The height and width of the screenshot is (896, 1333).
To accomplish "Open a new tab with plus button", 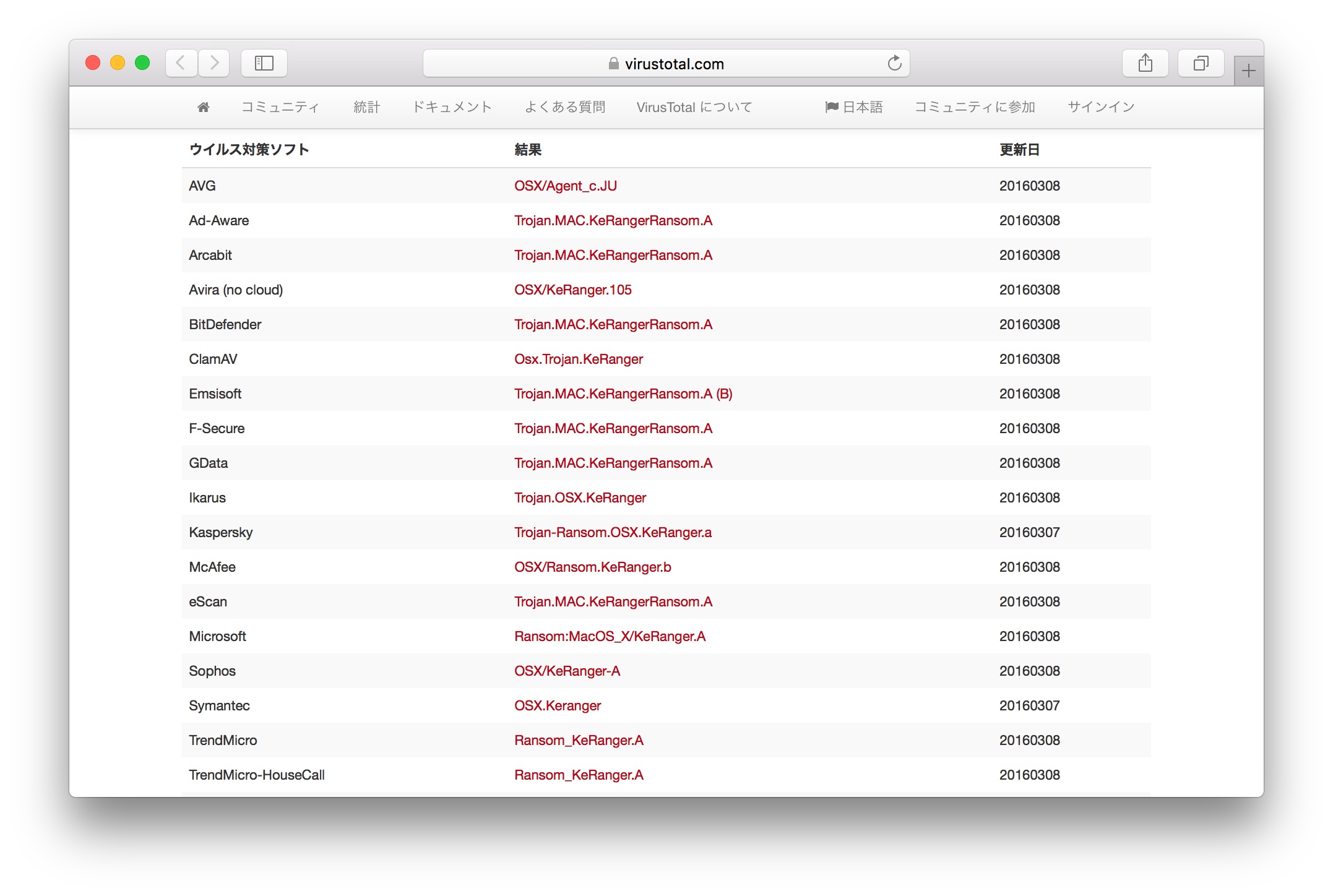I will point(1248,71).
